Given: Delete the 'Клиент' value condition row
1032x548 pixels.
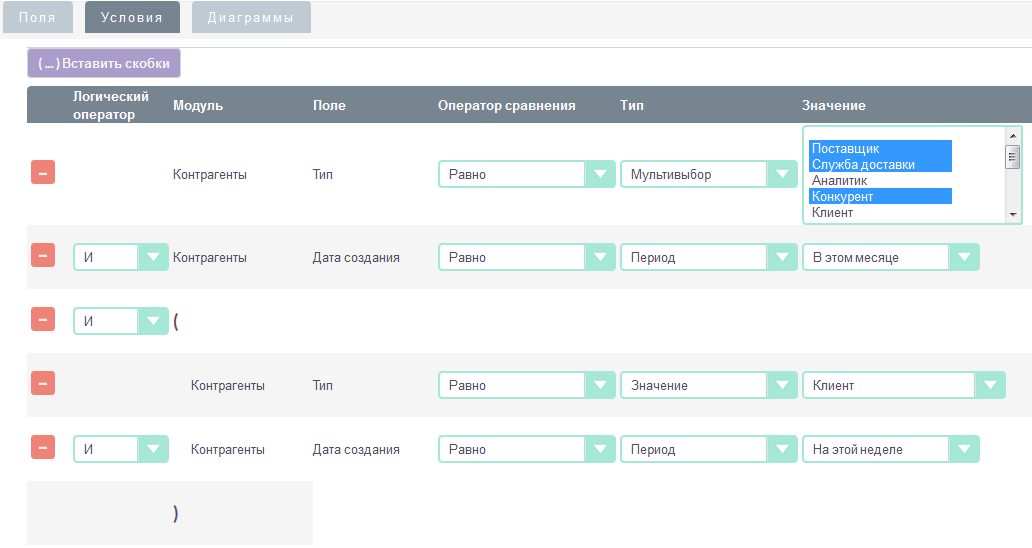Looking at the screenshot, I should (x=43, y=384).
